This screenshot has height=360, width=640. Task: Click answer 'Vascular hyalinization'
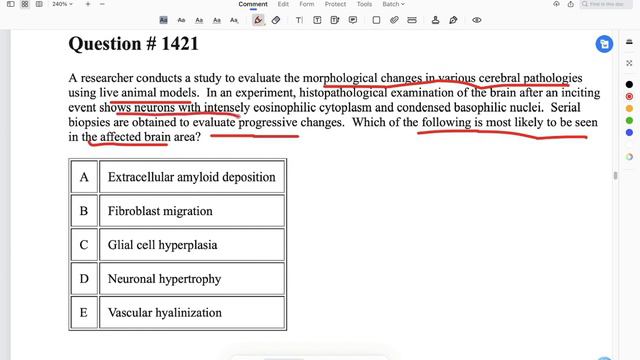point(165,313)
